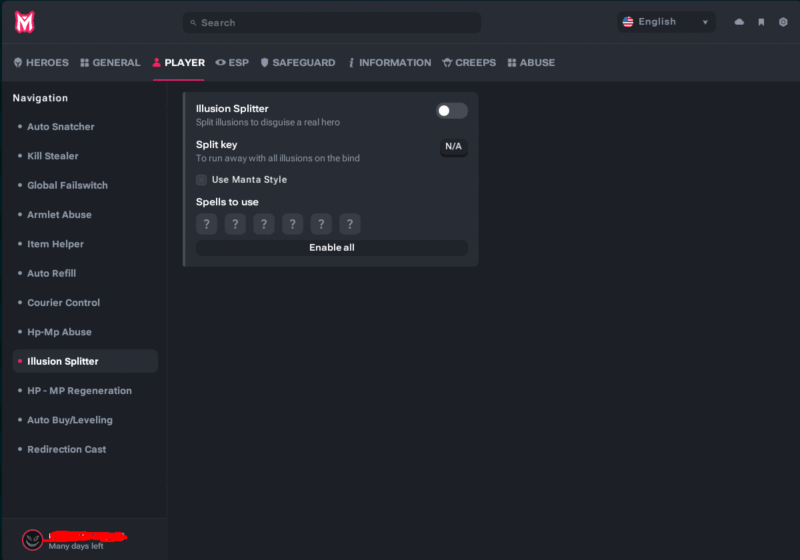This screenshot has height=560, width=800.
Task: Open Kill Stealer in navigation
Action: 85,156
